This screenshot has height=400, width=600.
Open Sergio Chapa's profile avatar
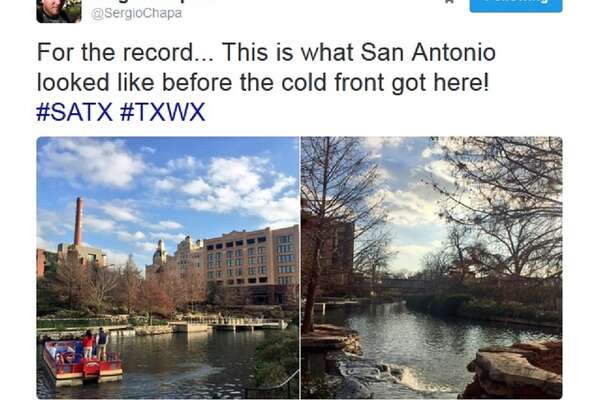(x=59, y=11)
